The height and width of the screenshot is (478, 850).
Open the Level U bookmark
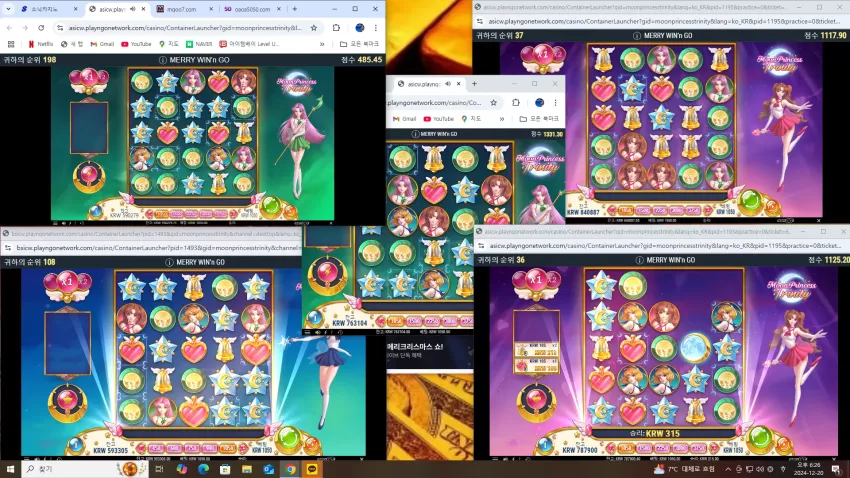(249, 44)
